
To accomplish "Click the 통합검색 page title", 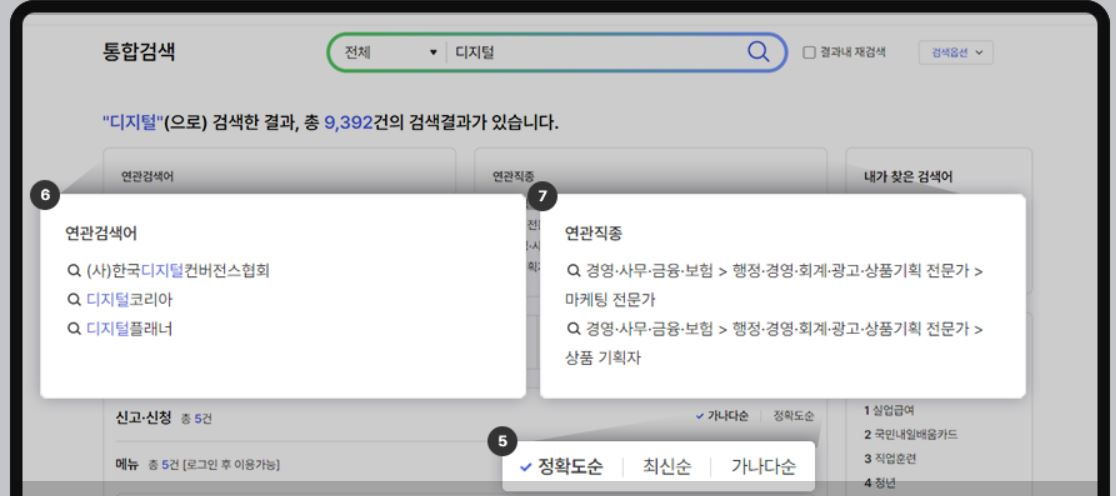I will (x=139, y=52).
